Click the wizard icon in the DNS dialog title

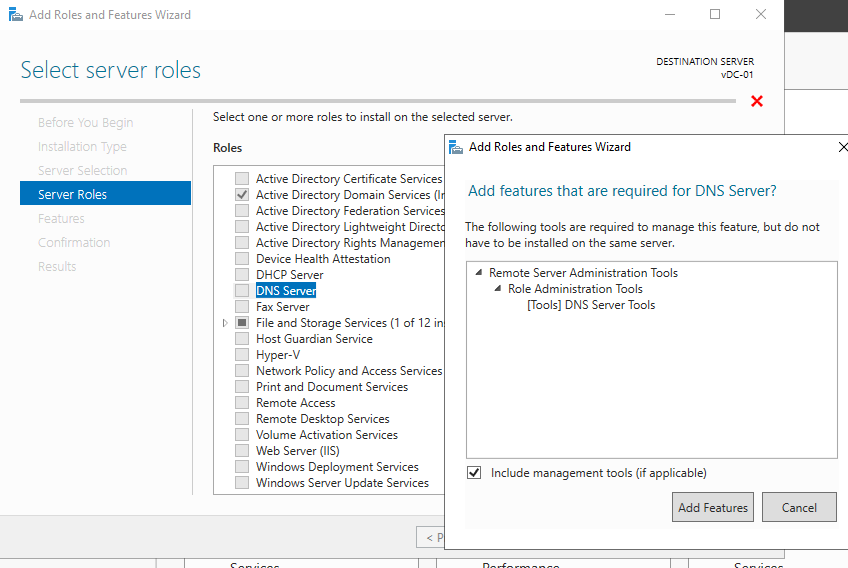click(456, 147)
